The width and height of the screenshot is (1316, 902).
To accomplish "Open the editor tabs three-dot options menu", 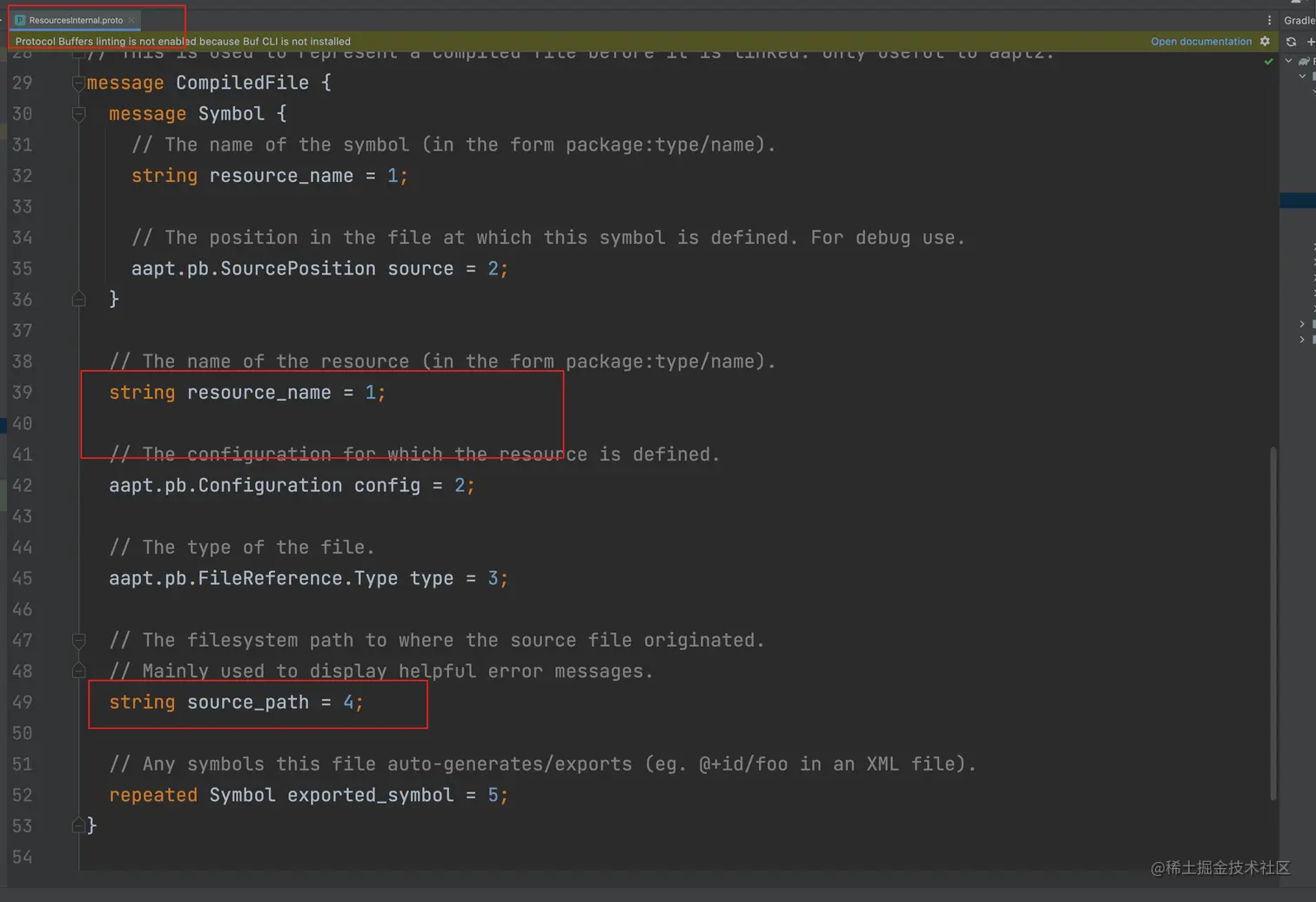I will [x=1269, y=20].
